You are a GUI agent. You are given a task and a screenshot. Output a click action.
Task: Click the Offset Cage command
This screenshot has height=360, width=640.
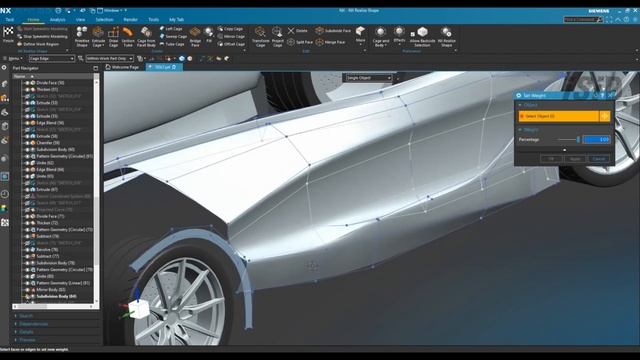coord(231,44)
